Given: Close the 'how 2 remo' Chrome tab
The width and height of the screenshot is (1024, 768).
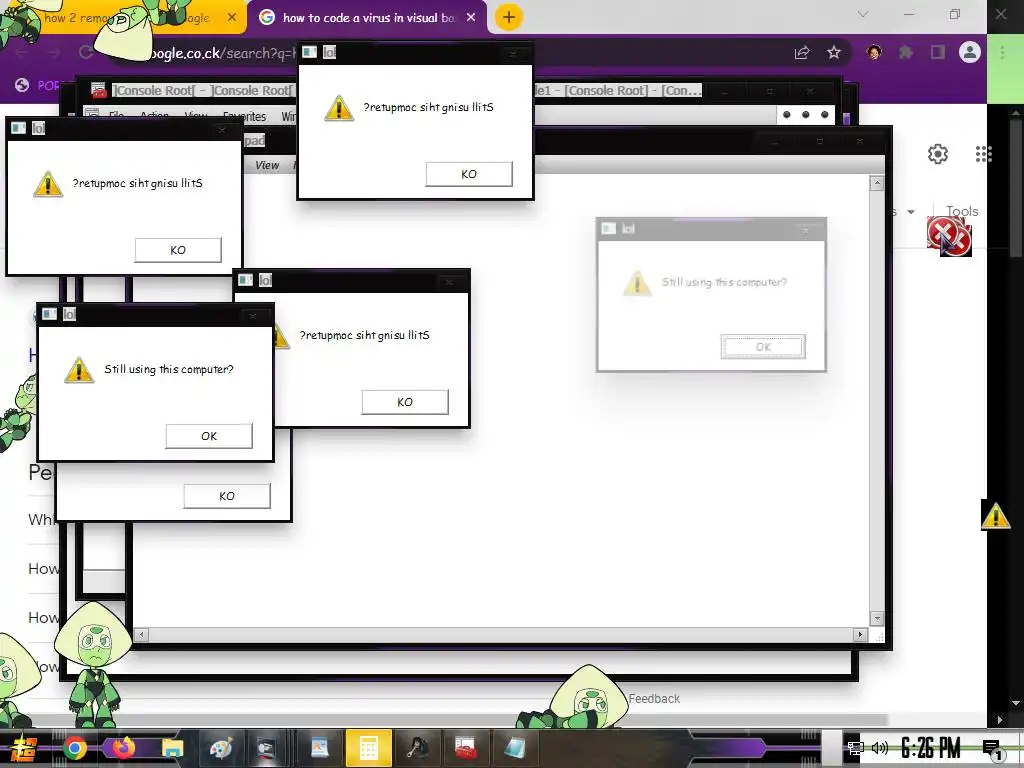Looking at the screenshot, I should click(232, 18).
